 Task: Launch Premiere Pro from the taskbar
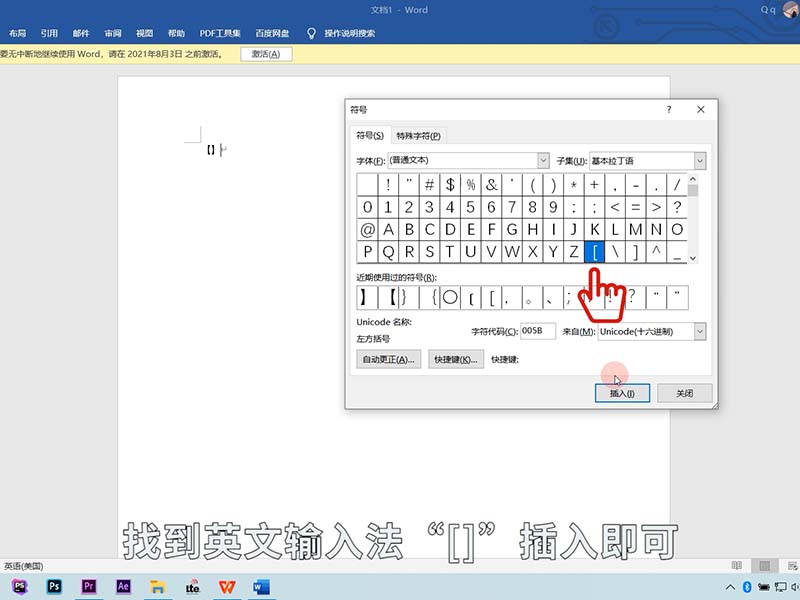(x=89, y=586)
